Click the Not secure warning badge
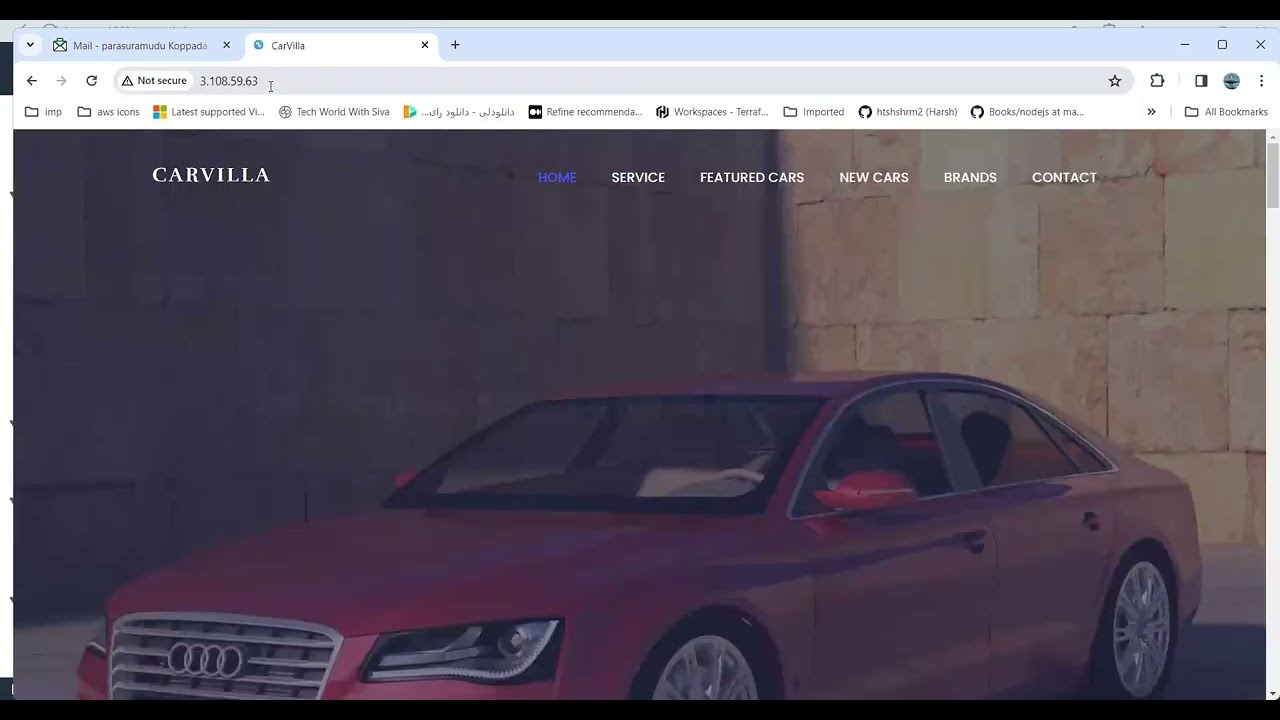 point(155,81)
